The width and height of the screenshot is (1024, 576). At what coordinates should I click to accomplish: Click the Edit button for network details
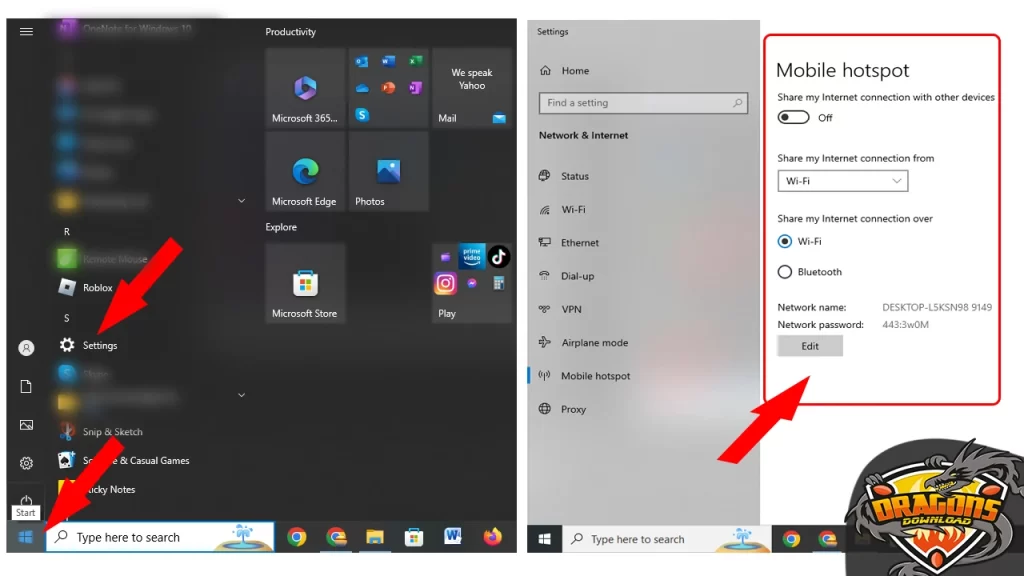[x=810, y=346]
